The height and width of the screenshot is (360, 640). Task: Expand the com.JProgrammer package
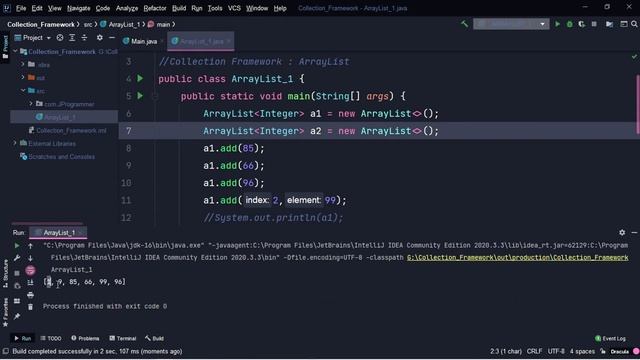(x=31, y=104)
